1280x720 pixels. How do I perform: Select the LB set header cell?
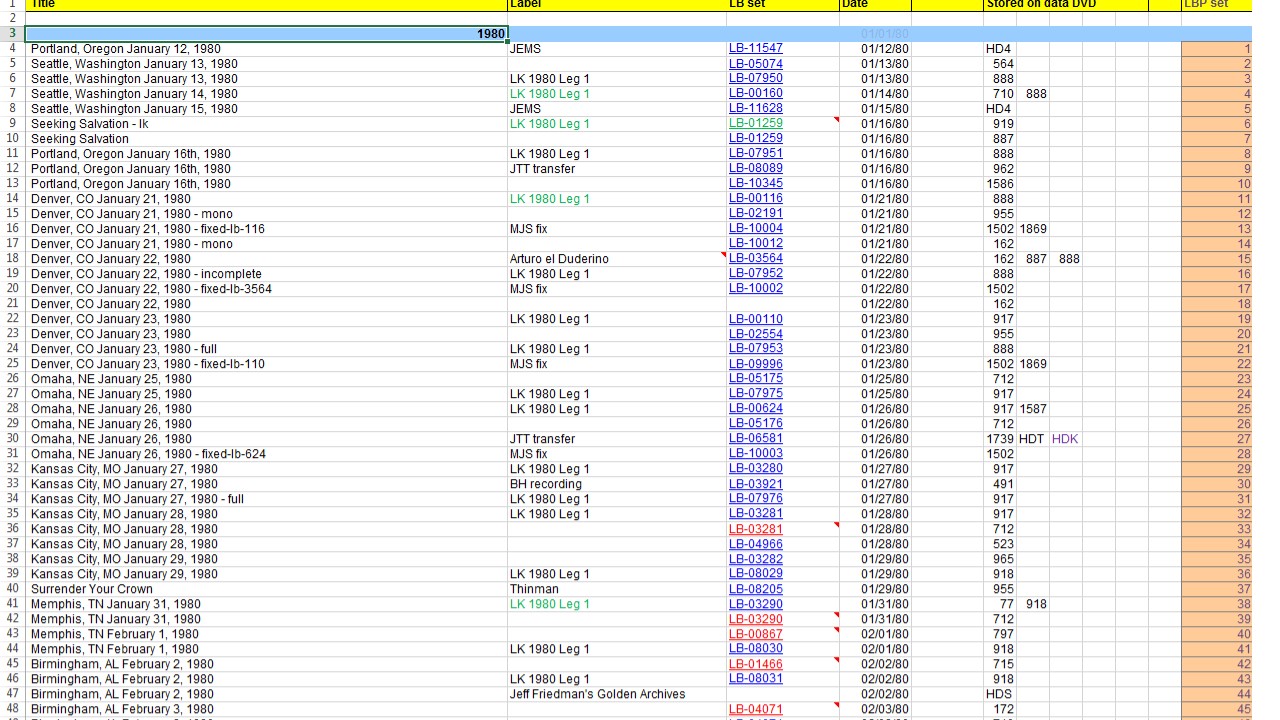tap(782, 4)
